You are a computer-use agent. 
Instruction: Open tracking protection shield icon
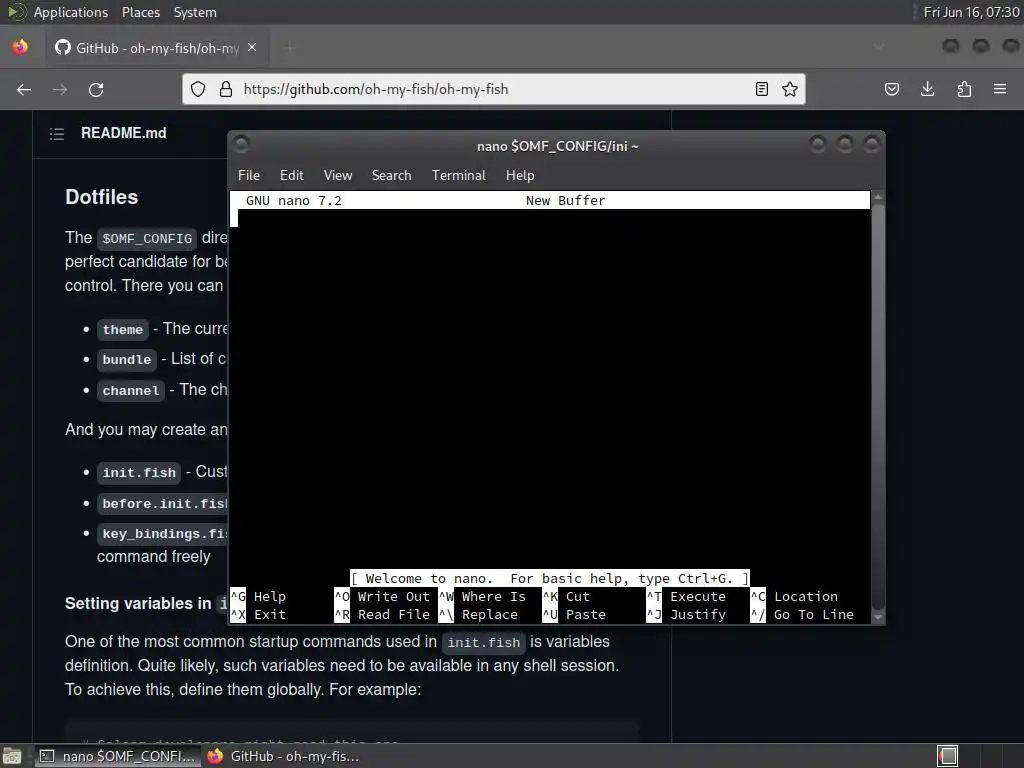[x=198, y=89]
